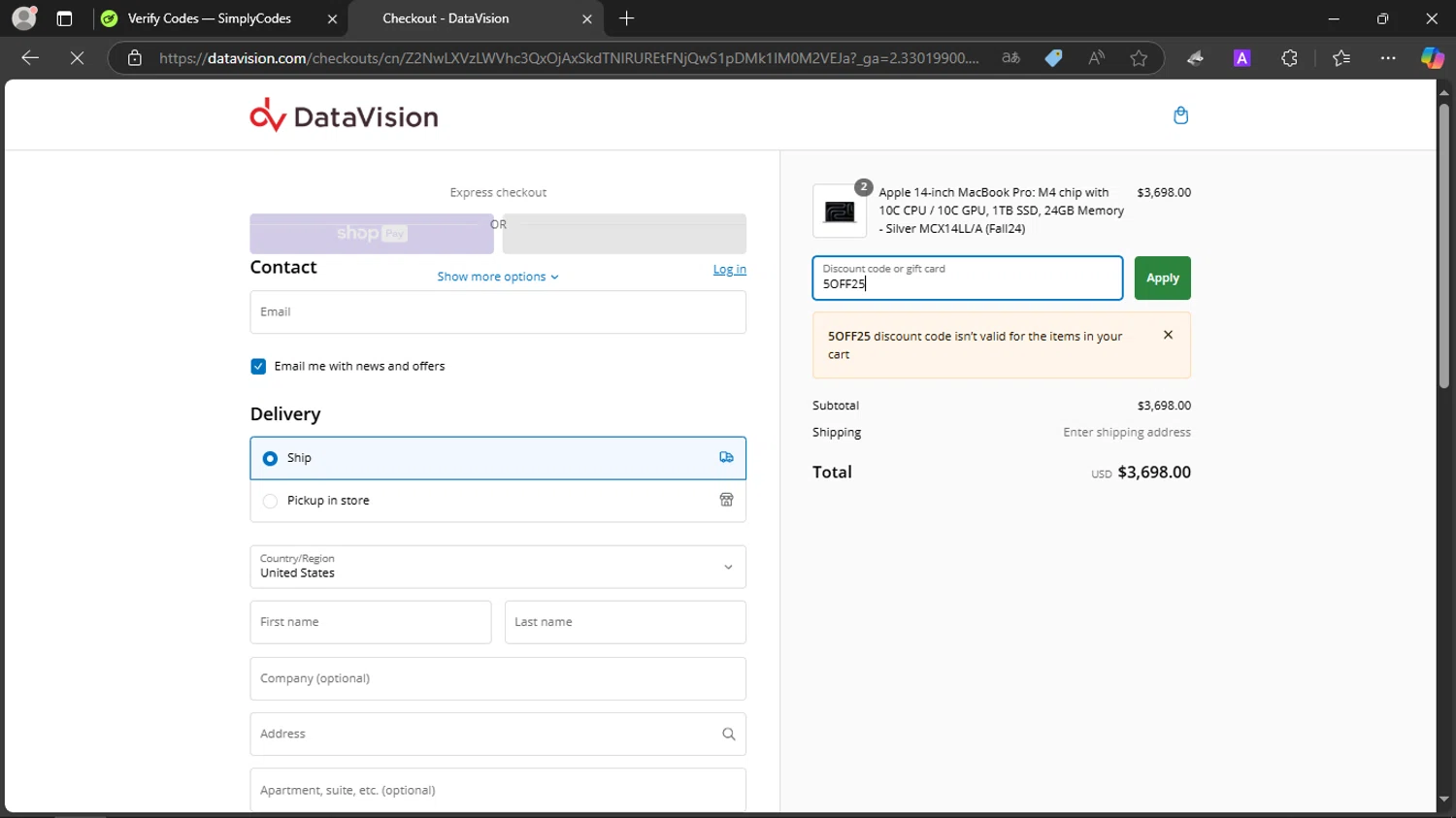Image resolution: width=1456 pixels, height=818 pixels.
Task: Stop loading the page
Action: pyautogui.click(x=77, y=58)
